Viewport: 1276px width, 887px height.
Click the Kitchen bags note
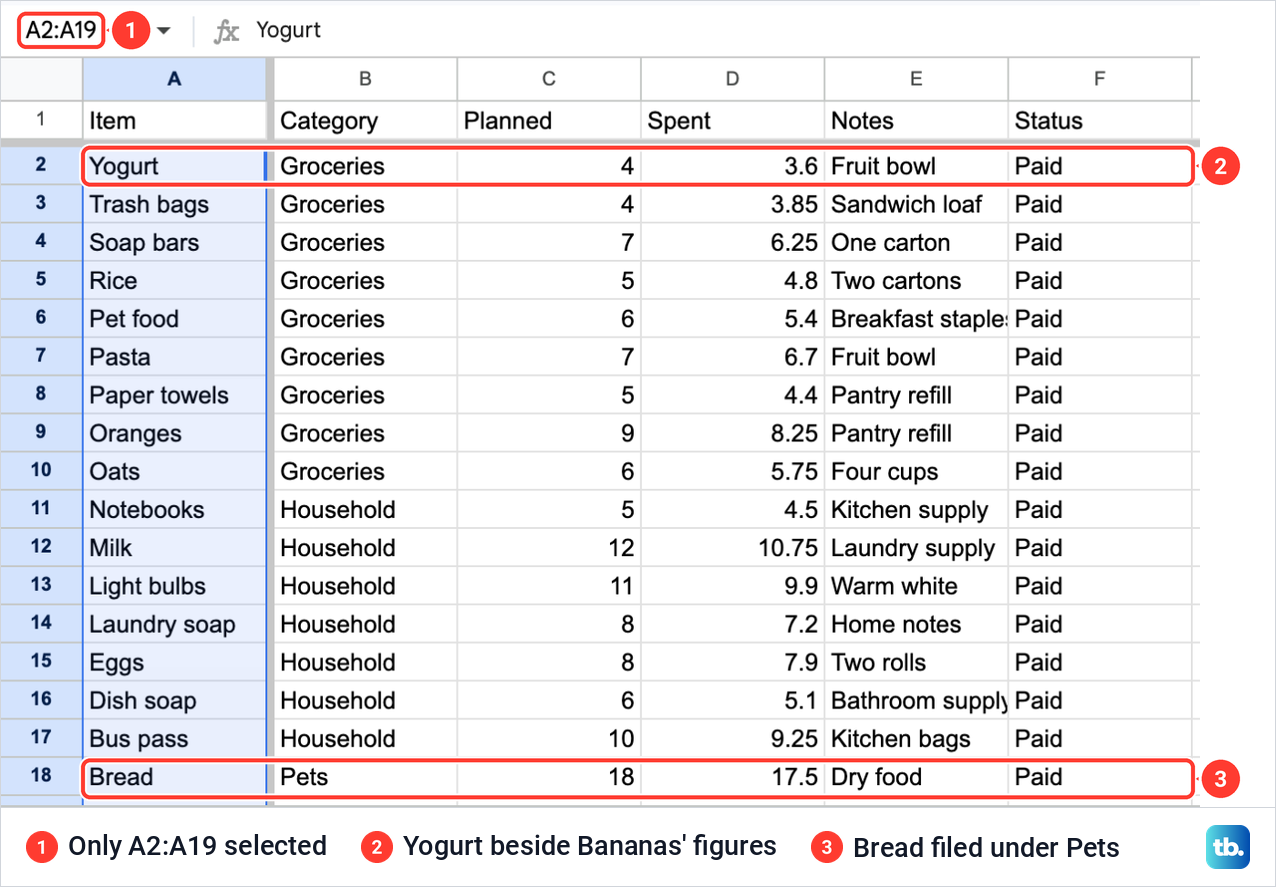click(x=916, y=738)
